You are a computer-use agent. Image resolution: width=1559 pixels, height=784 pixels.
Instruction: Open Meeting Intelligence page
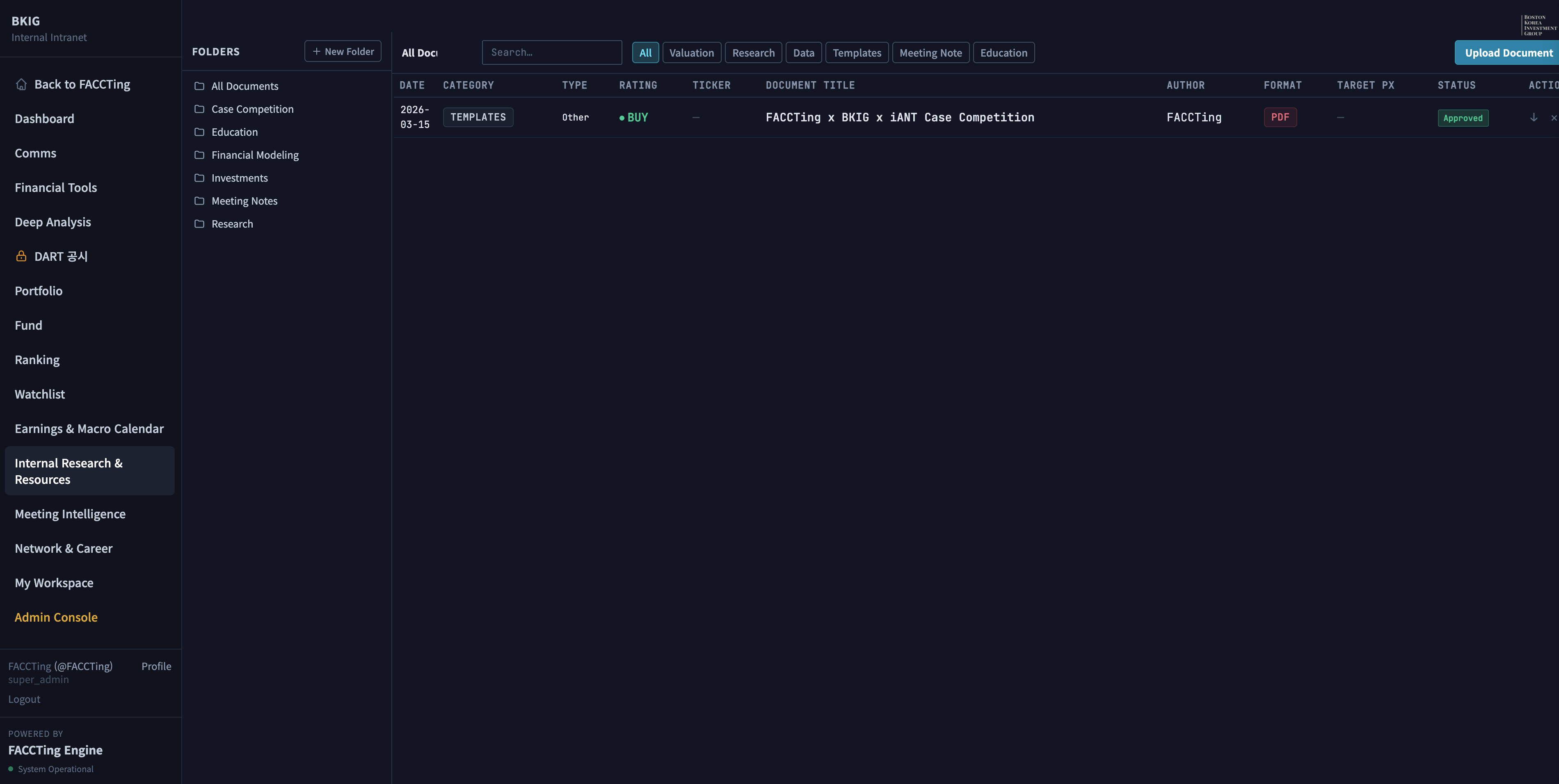[x=70, y=514]
